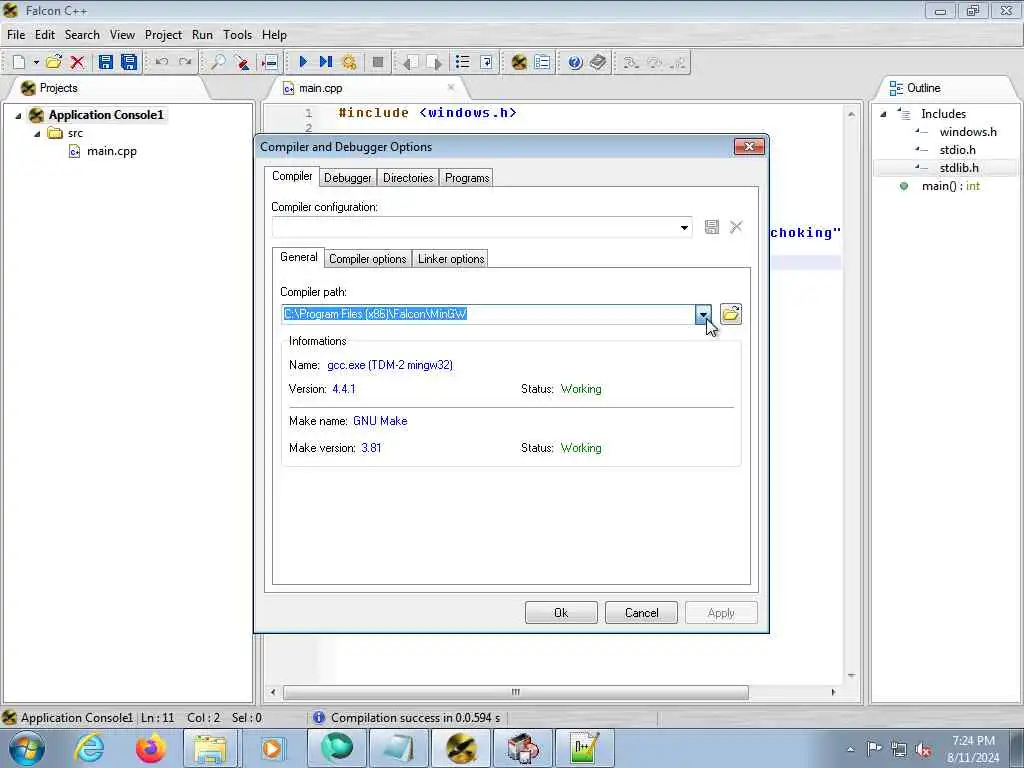This screenshot has width=1024, height=768.
Task: Click the browse folder icon beside Compiler path
Action: pos(731,314)
